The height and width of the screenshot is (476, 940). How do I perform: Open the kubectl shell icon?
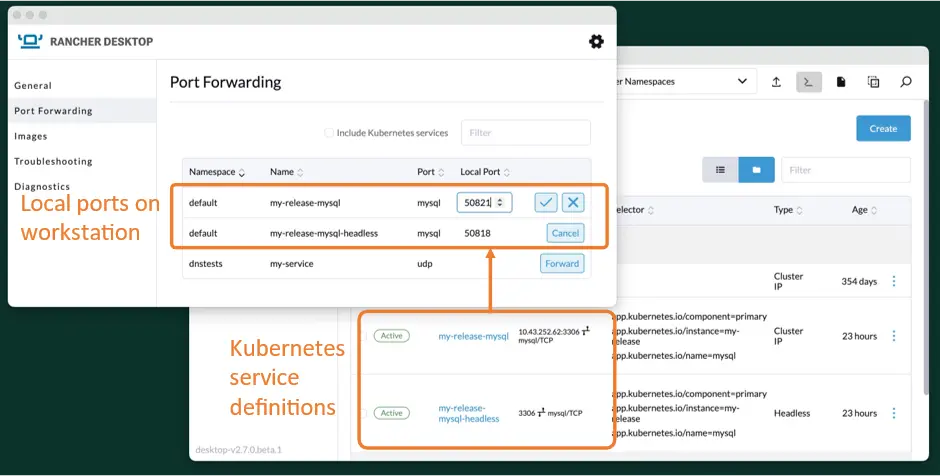(x=809, y=82)
